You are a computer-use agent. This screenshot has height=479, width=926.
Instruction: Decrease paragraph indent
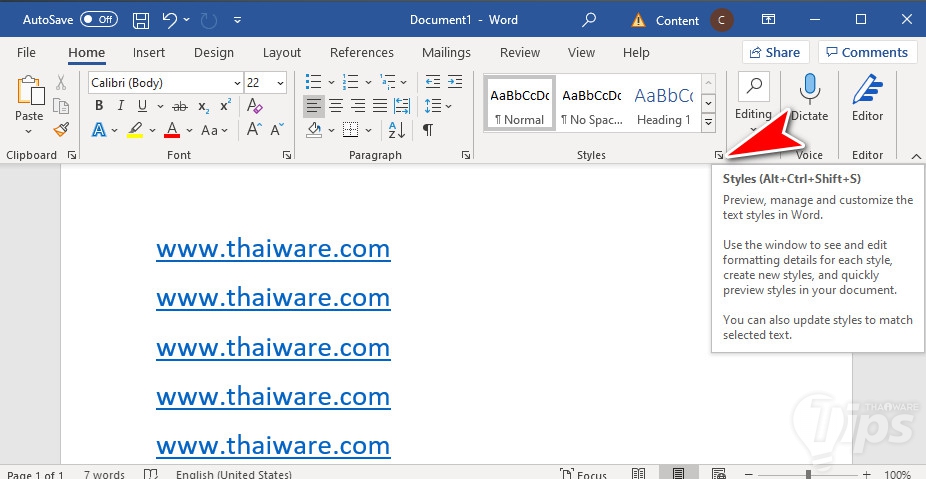pyautogui.click(x=433, y=82)
